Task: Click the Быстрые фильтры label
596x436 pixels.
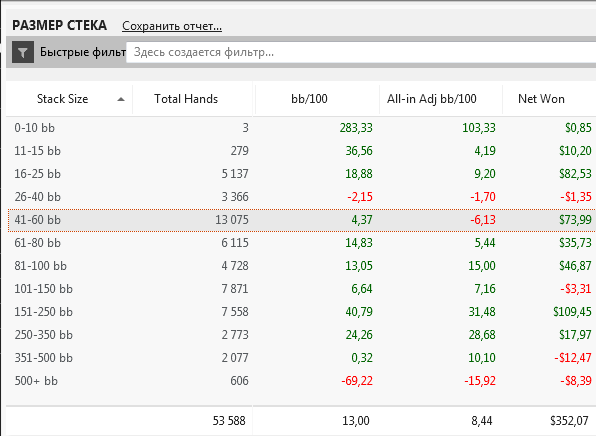Action: [83, 52]
